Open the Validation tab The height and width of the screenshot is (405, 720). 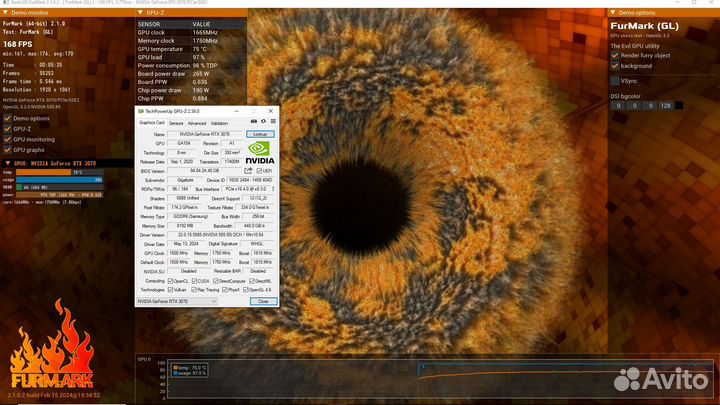point(219,124)
